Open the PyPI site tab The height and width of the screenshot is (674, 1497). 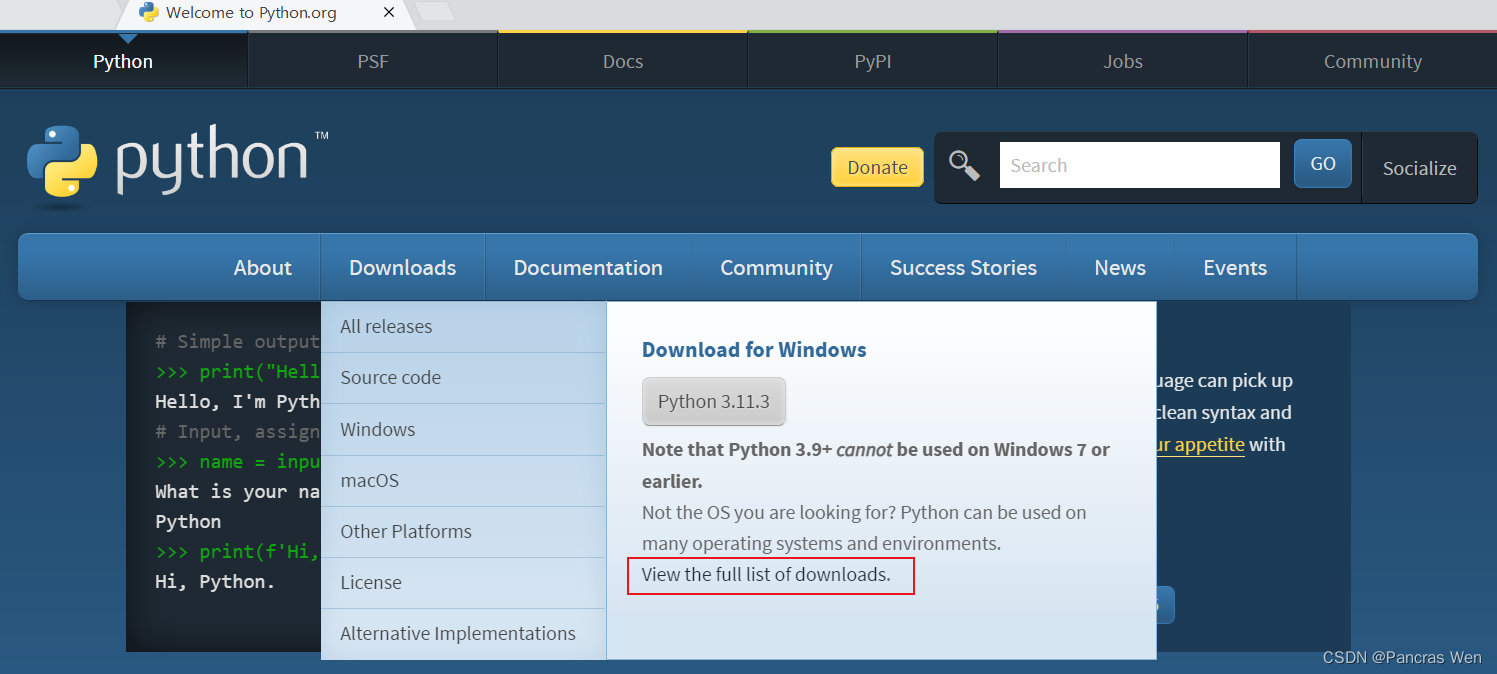[x=873, y=61]
